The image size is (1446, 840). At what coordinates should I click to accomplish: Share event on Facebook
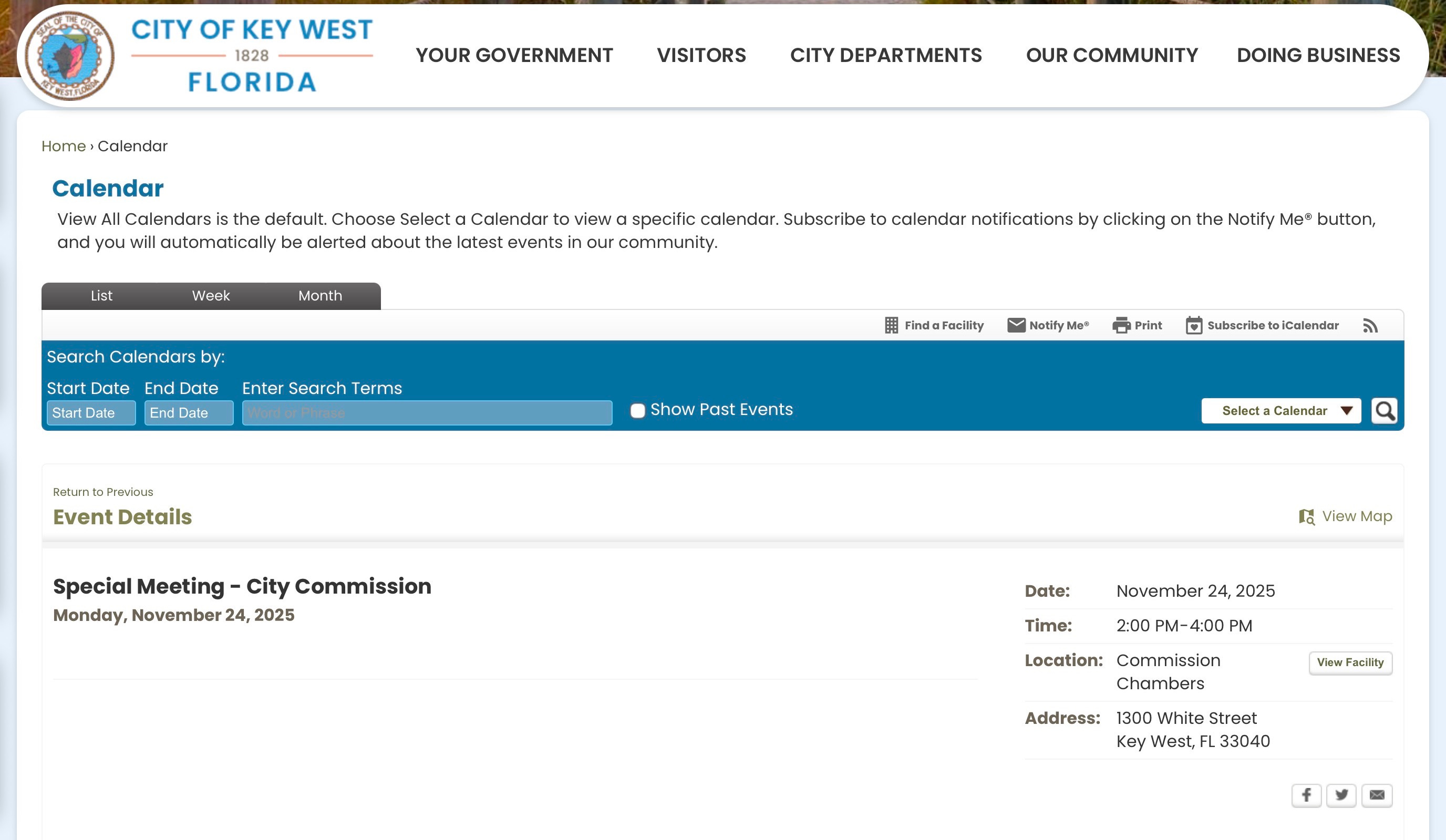pyautogui.click(x=1306, y=795)
